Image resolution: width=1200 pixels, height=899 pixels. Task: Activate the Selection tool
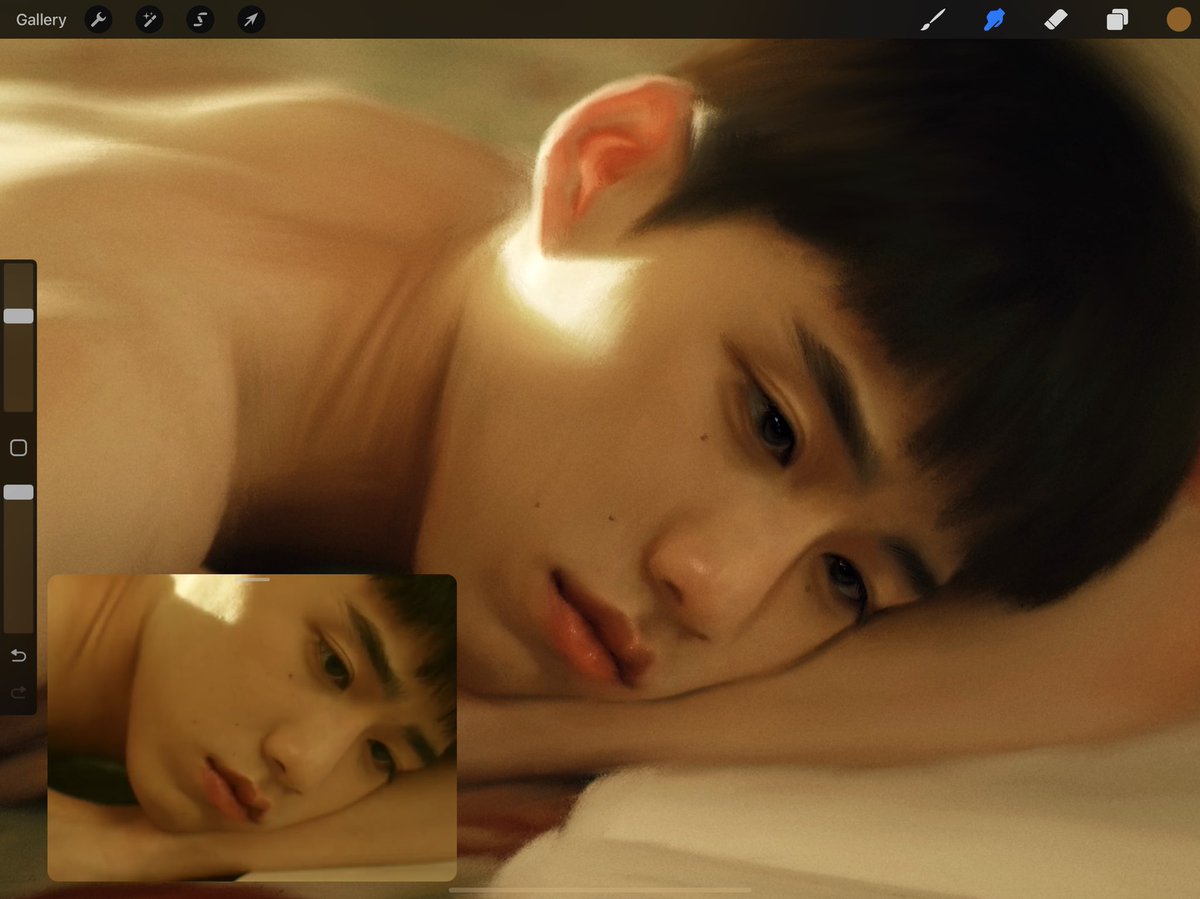200,19
